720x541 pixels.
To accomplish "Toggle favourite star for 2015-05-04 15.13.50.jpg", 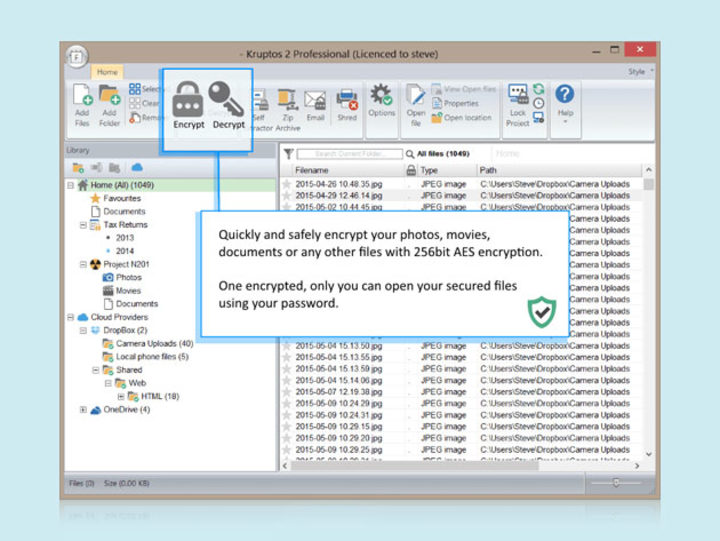I will click(286, 345).
